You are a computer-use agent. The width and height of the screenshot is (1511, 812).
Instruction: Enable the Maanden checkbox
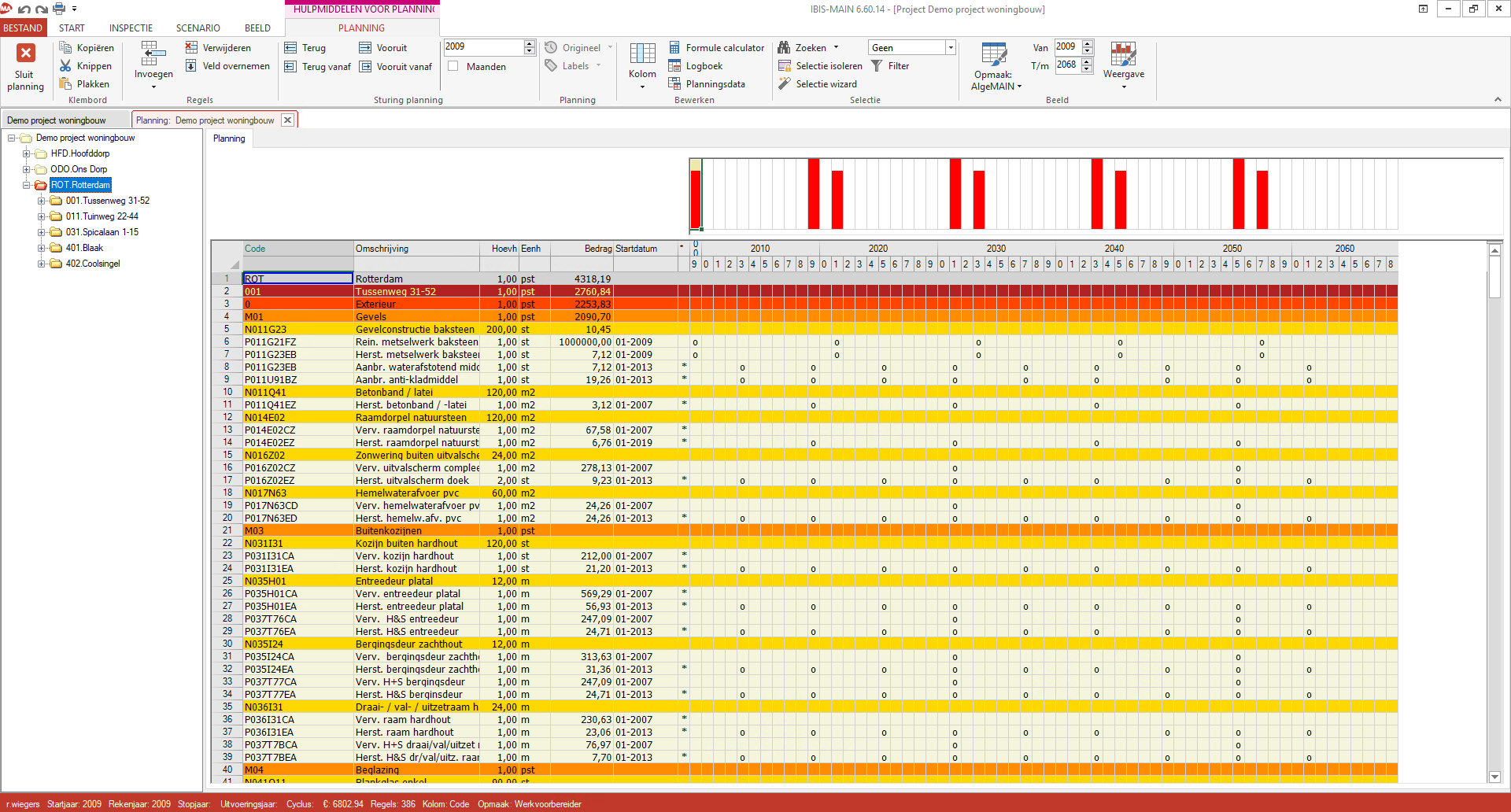(453, 67)
